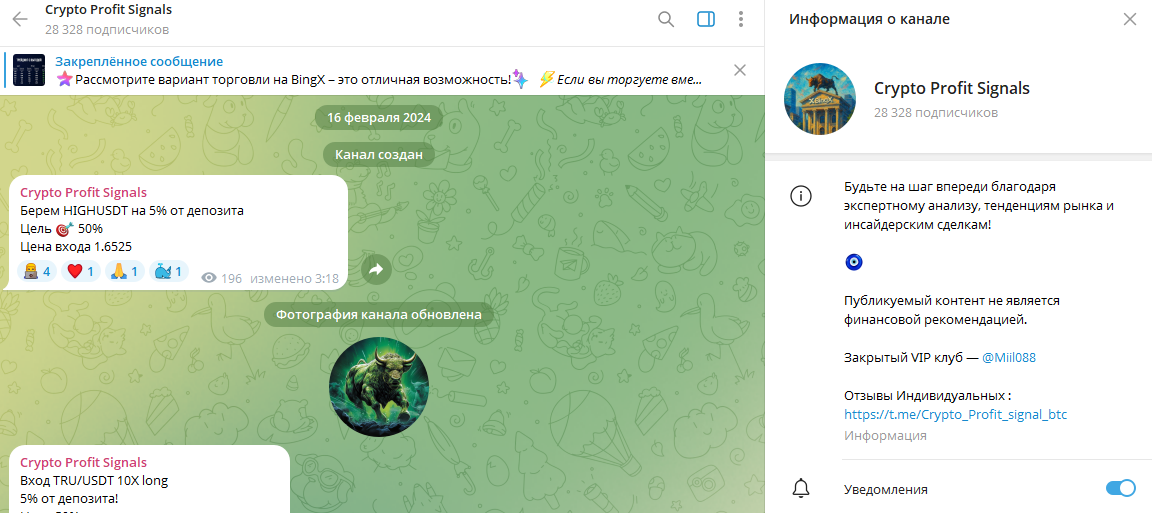The height and width of the screenshot is (513, 1152).
Task: Open the updated green bull channel photo
Action: click(378, 387)
